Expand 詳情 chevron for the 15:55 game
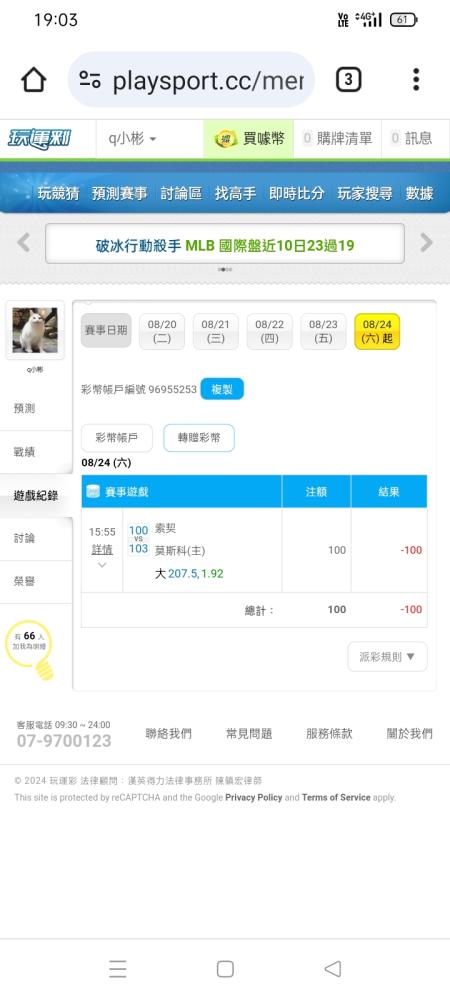This screenshot has width=450, height=1000. (102, 565)
